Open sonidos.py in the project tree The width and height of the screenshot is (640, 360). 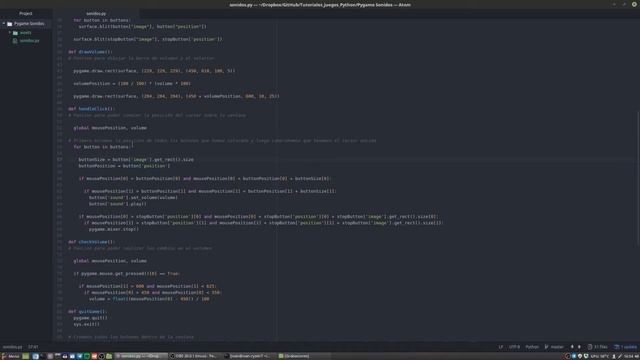29,41
